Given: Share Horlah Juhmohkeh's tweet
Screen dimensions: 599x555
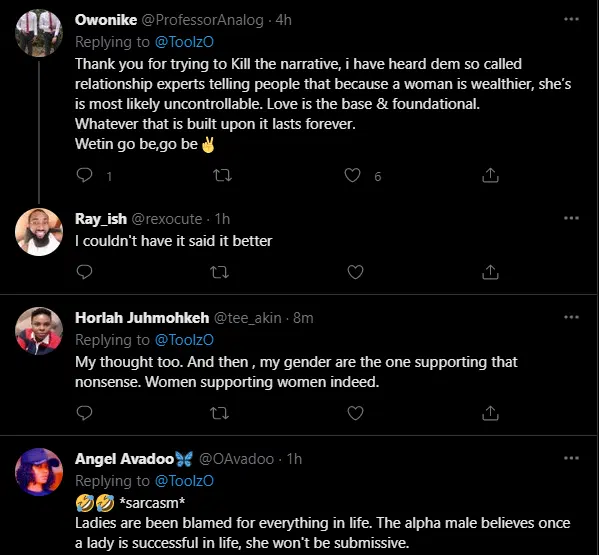Looking at the screenshot, I should tap(491, 413).
